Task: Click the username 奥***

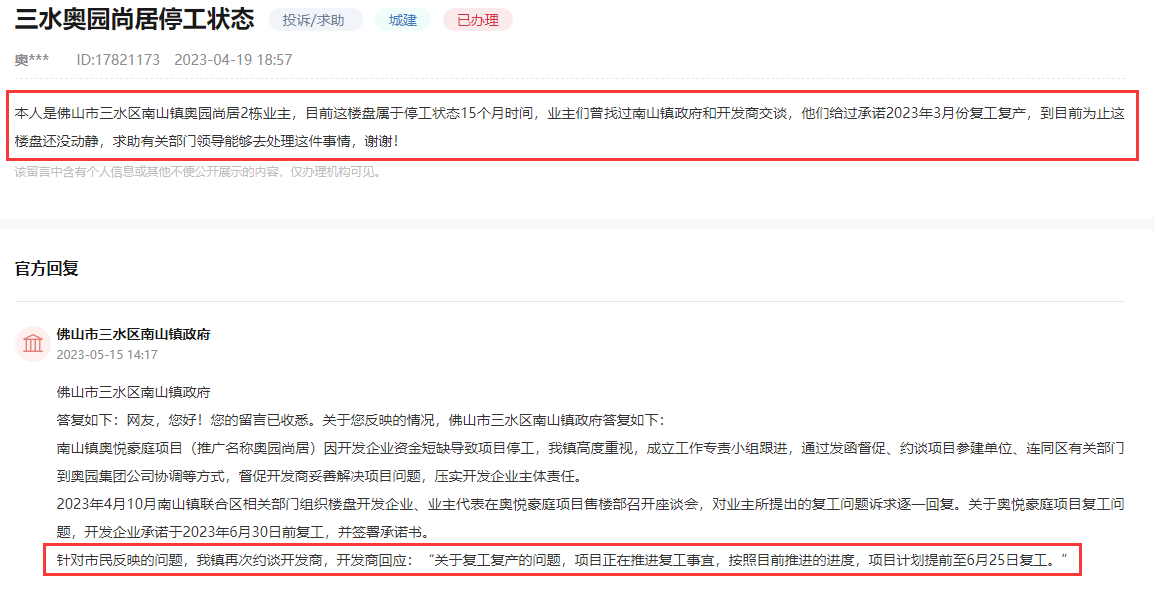Action: pyautogui.click(x=32, y=60)
